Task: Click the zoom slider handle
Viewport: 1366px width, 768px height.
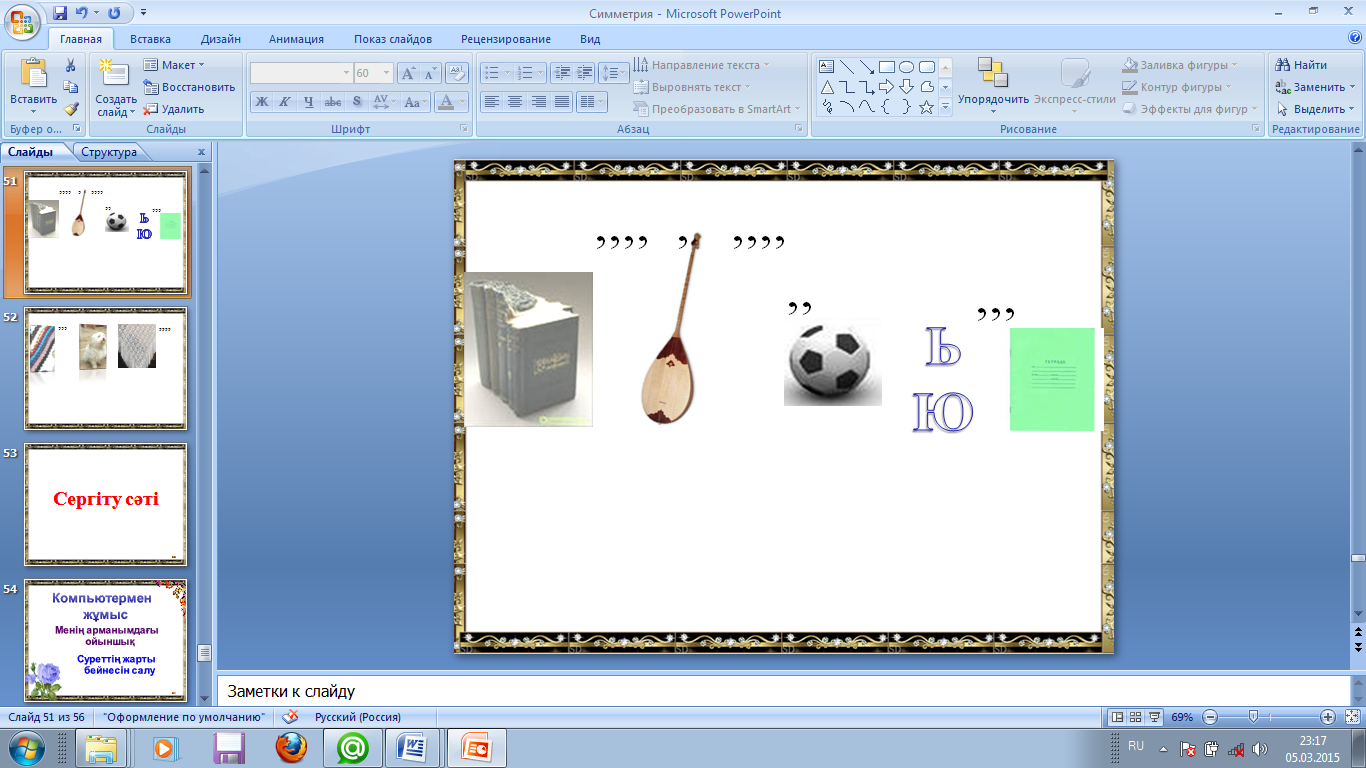Action: 1253,717
